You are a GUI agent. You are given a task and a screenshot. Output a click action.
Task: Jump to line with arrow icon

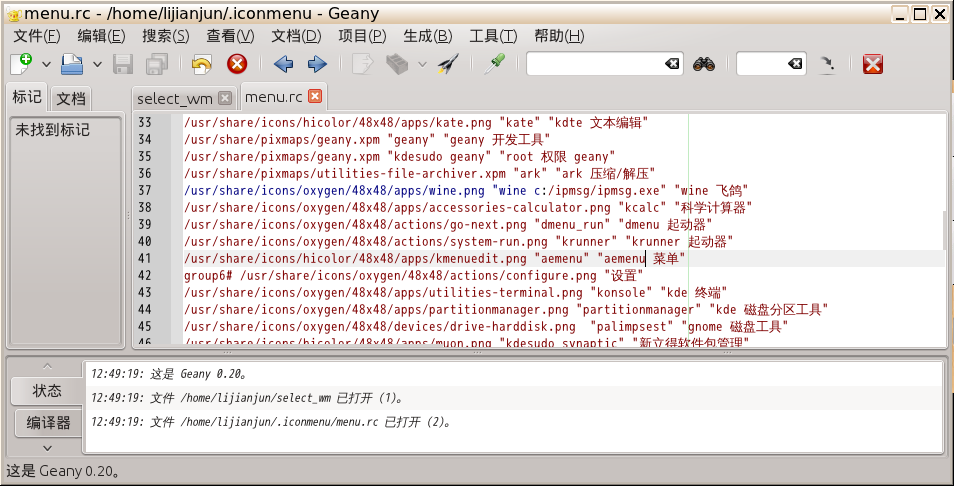click(827, 64)
